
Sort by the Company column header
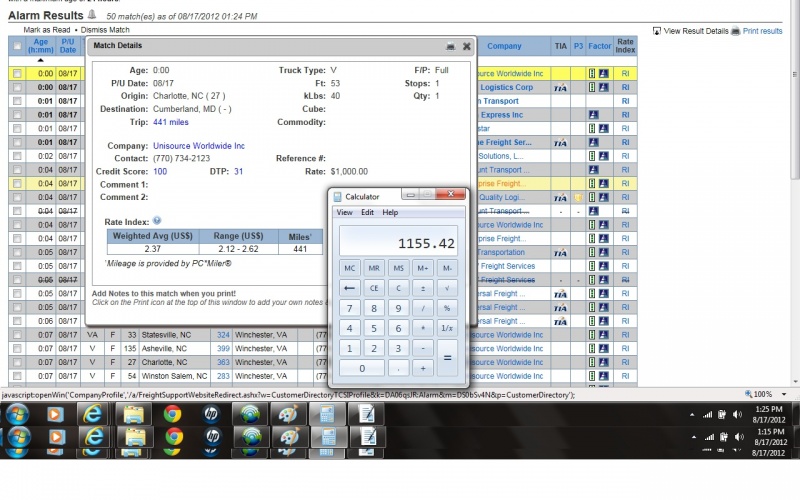504,46
